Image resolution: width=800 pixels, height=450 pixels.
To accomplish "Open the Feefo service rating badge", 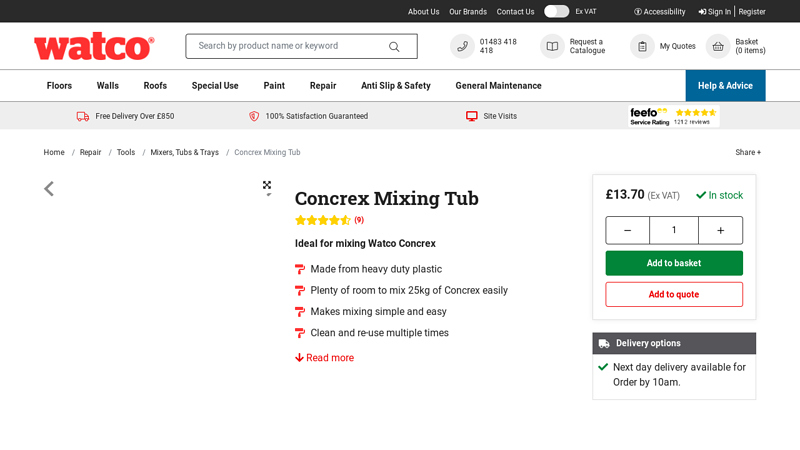I will click(673, 116).
